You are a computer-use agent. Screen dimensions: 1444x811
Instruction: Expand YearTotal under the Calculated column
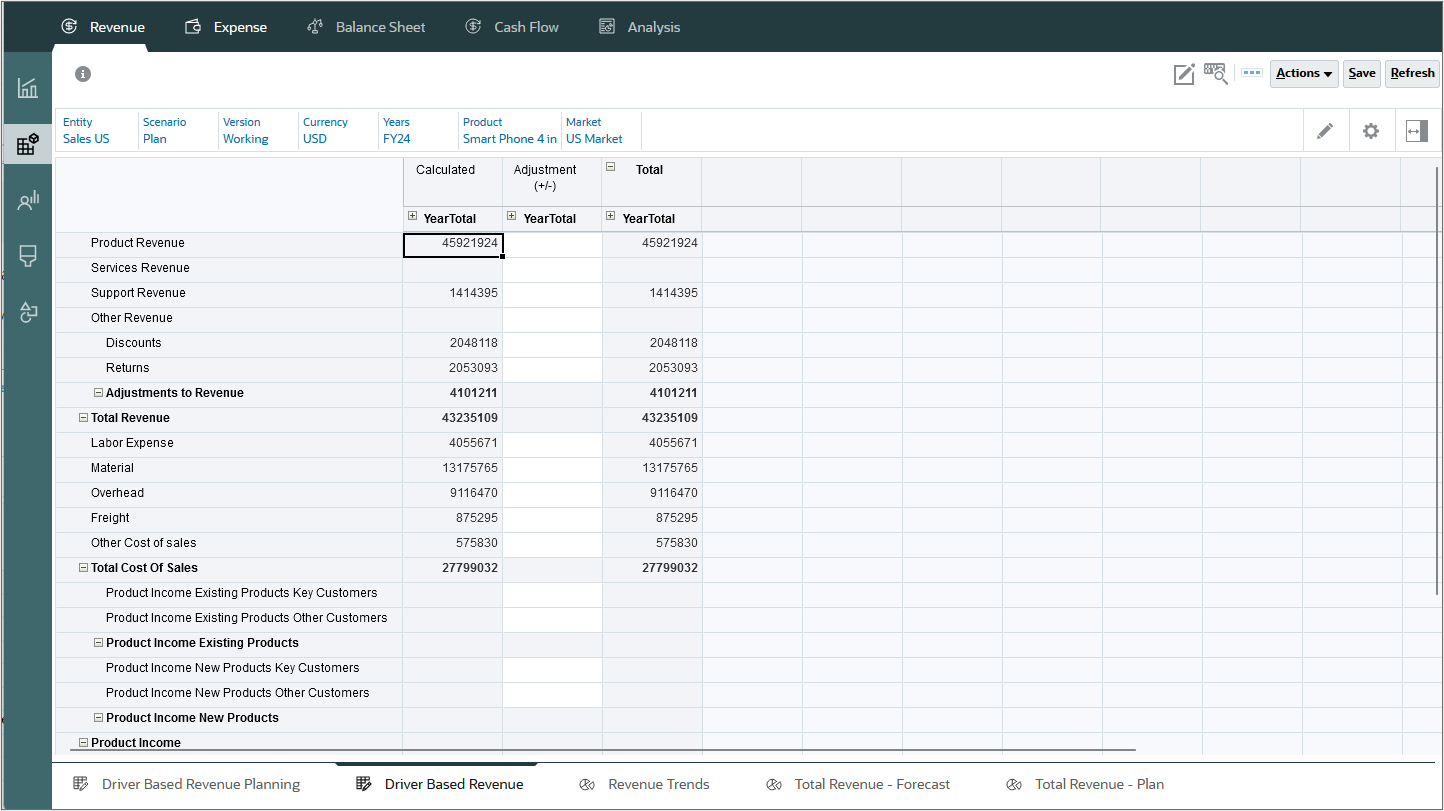tap(412, 217)
